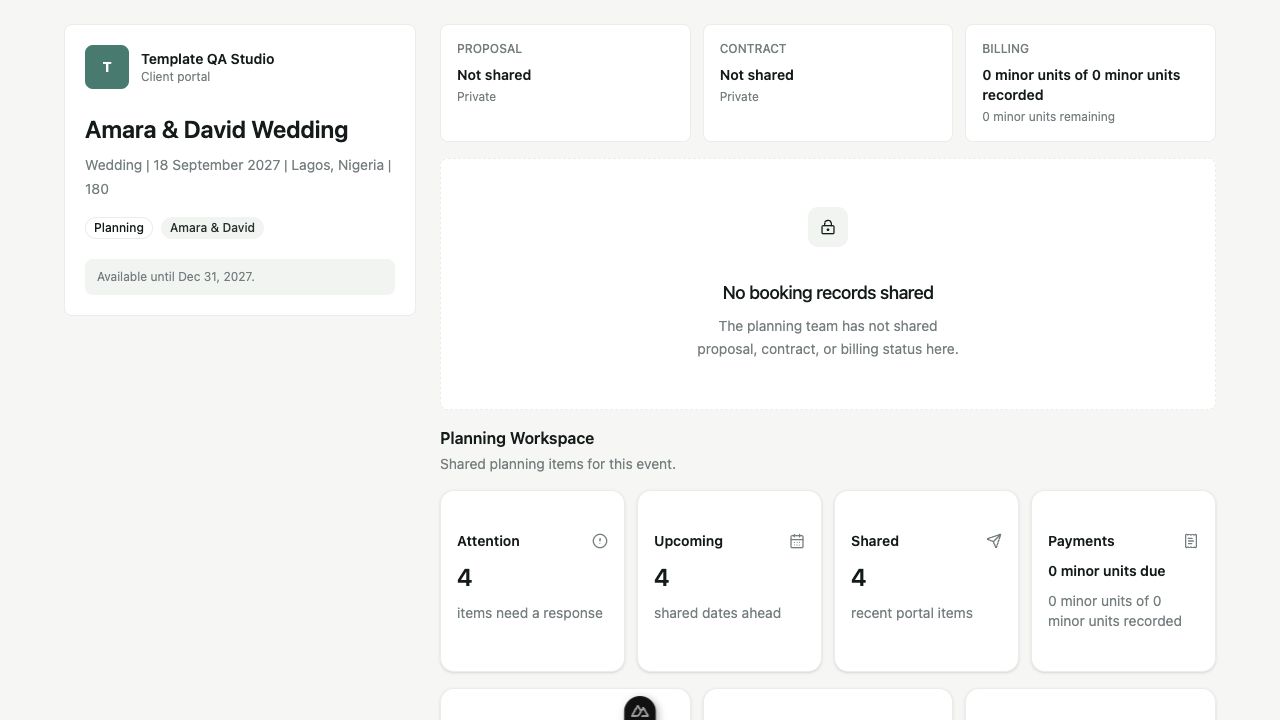This screenshot has width=1280, height=720.
Task: Click the 'Template QA Studio' name
Action: [207, 59]
